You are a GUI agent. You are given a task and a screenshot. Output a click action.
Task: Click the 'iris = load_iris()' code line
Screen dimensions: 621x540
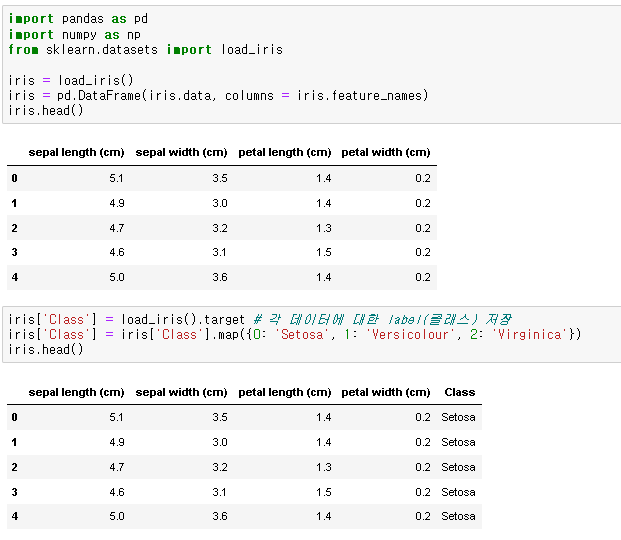[x=71, y=80]
